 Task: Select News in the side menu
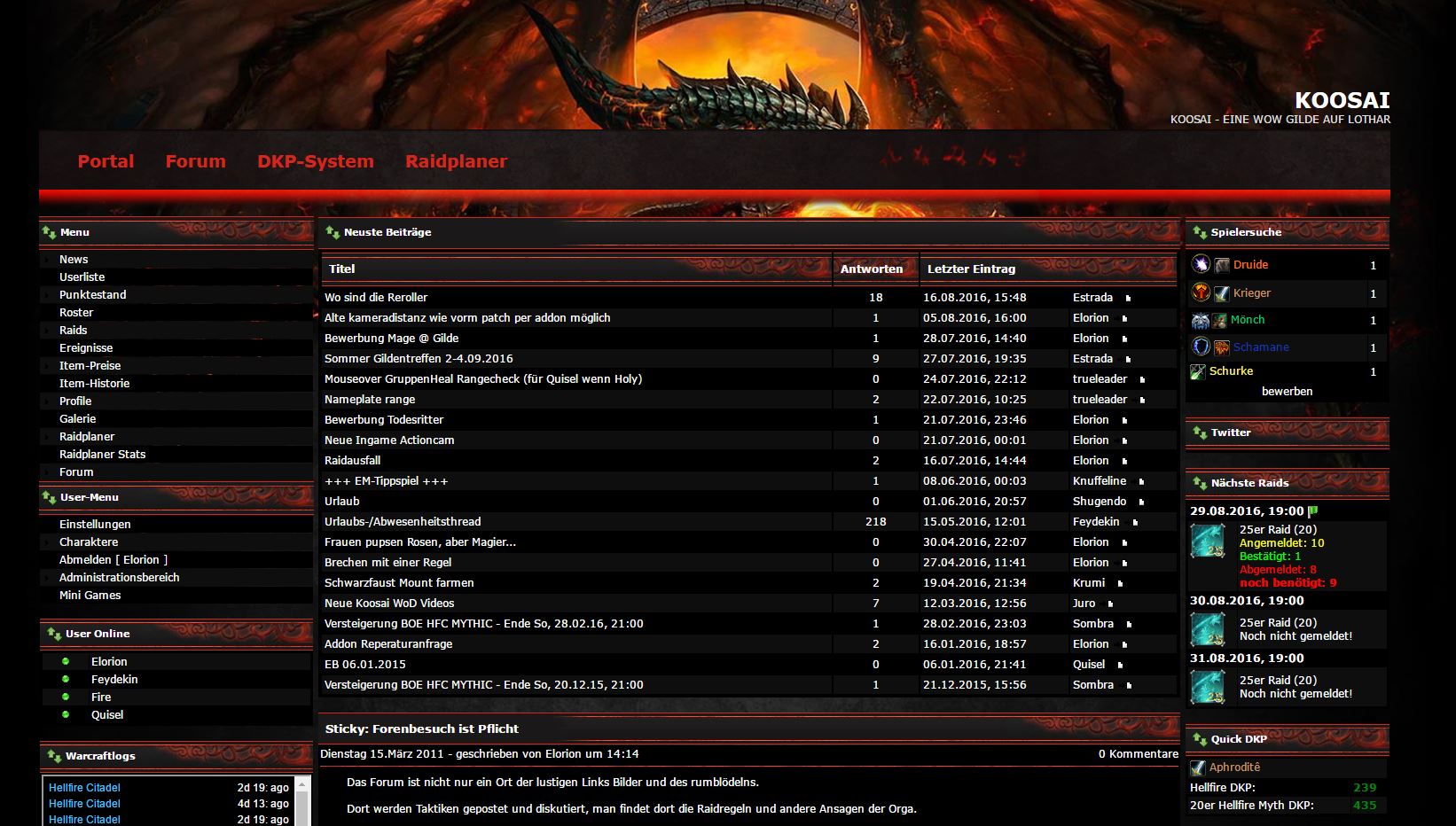coord(74,260)
